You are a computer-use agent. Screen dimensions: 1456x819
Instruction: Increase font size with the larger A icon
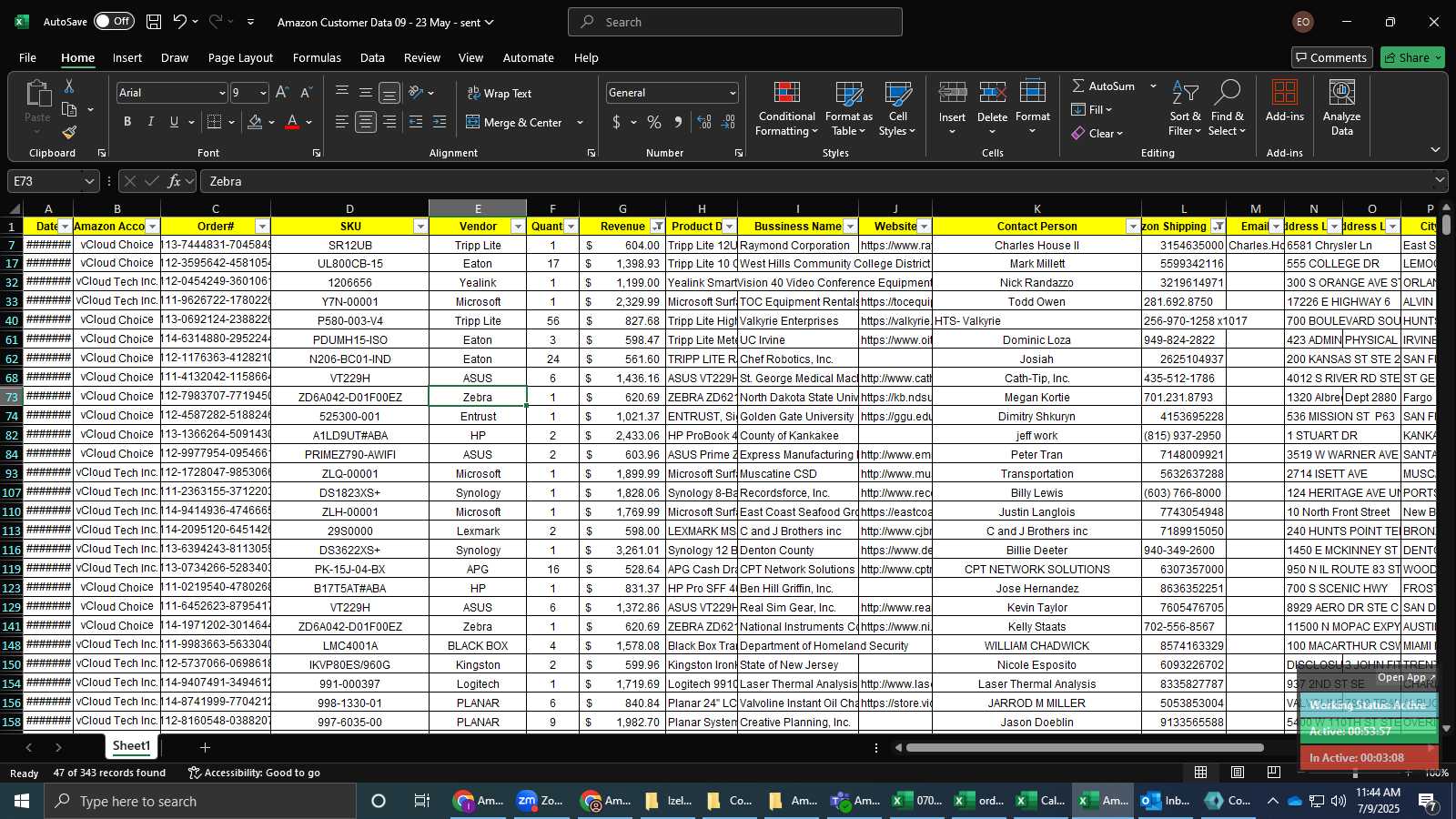(x=282, y=93)
